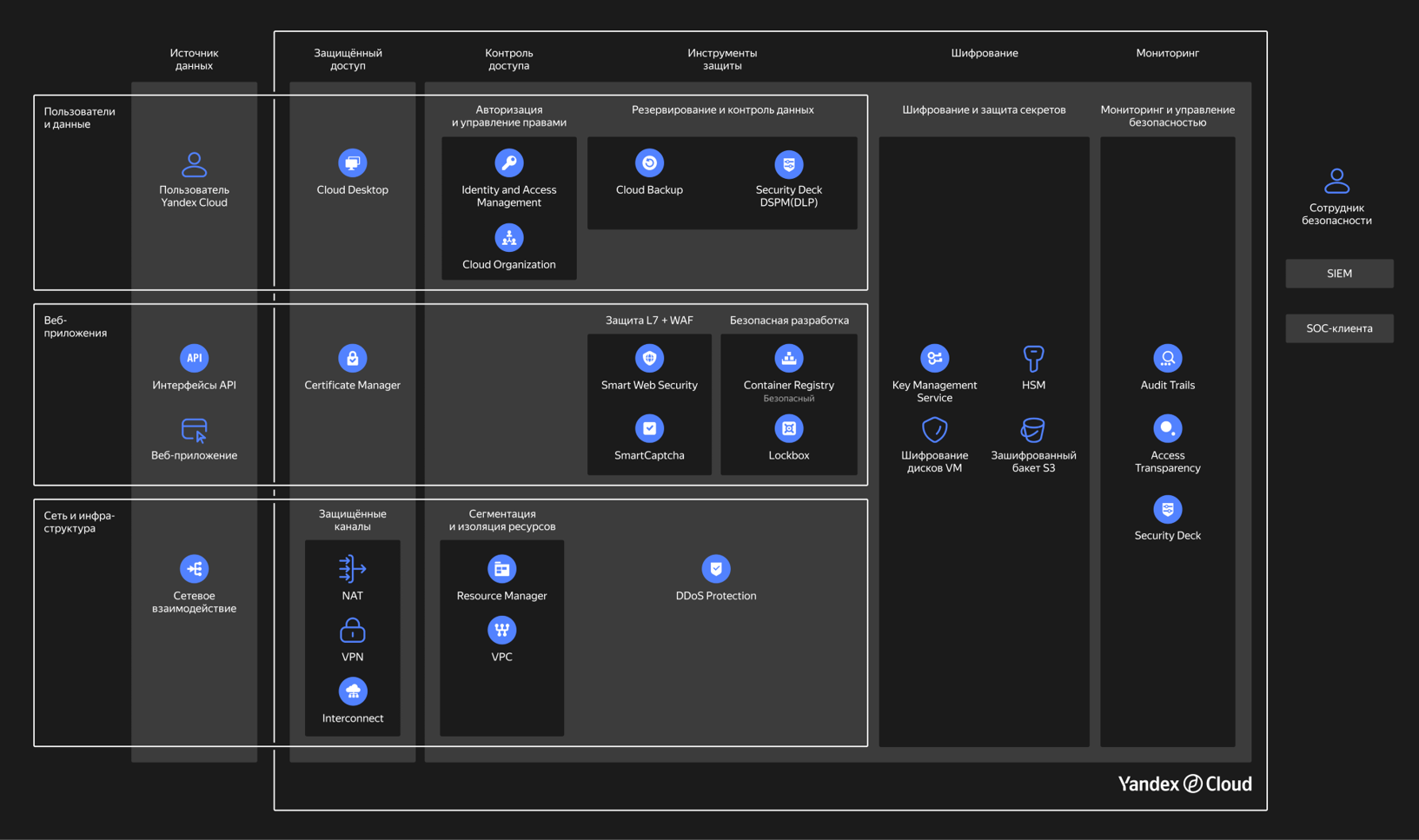The width and height of the screenshot is (1419, 840).
Task: Open the Certificate Manager icon
Action: tap(352, 358)
